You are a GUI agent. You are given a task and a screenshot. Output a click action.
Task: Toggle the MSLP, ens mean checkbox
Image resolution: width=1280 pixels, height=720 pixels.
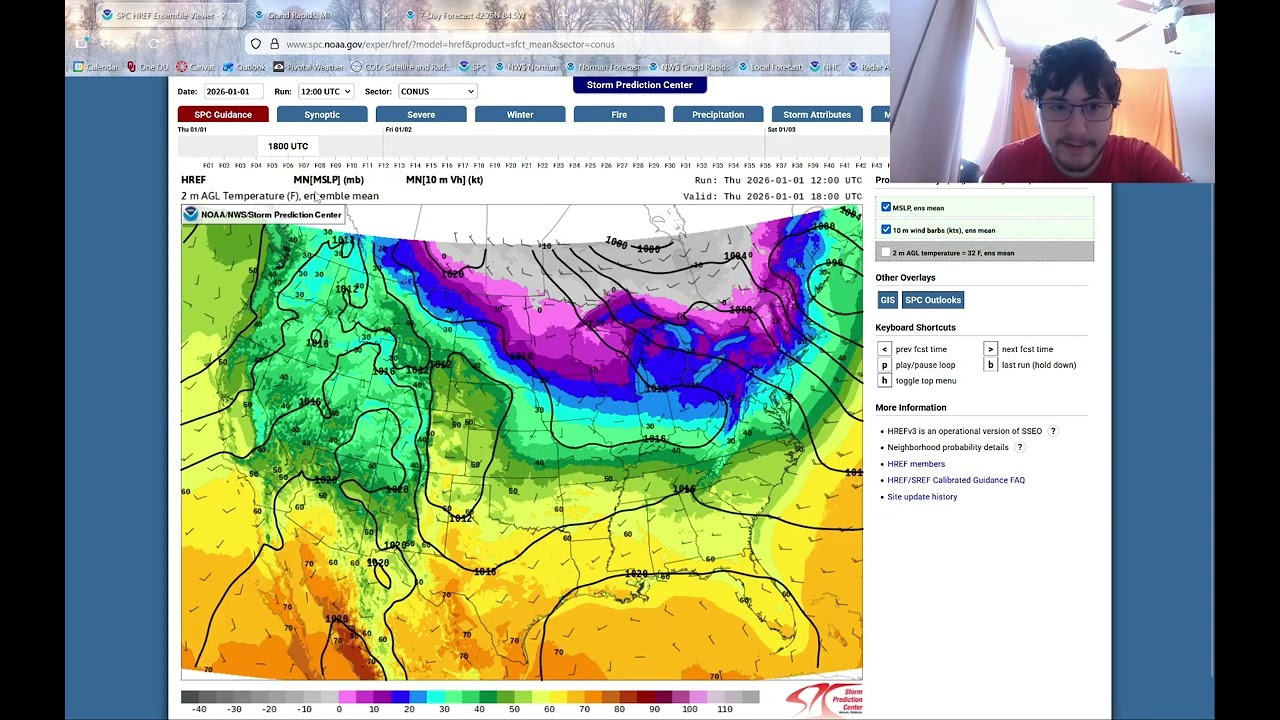pos(886,207)
